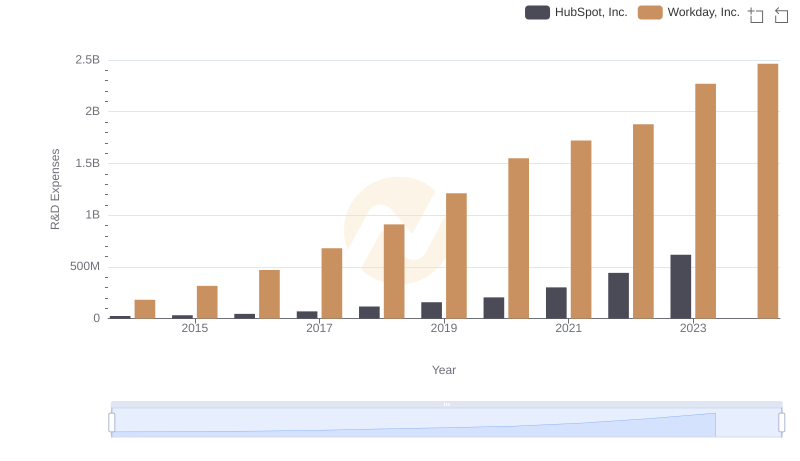Click the 2019 x-axis label
800x461 pixels.
click(443, 328)
